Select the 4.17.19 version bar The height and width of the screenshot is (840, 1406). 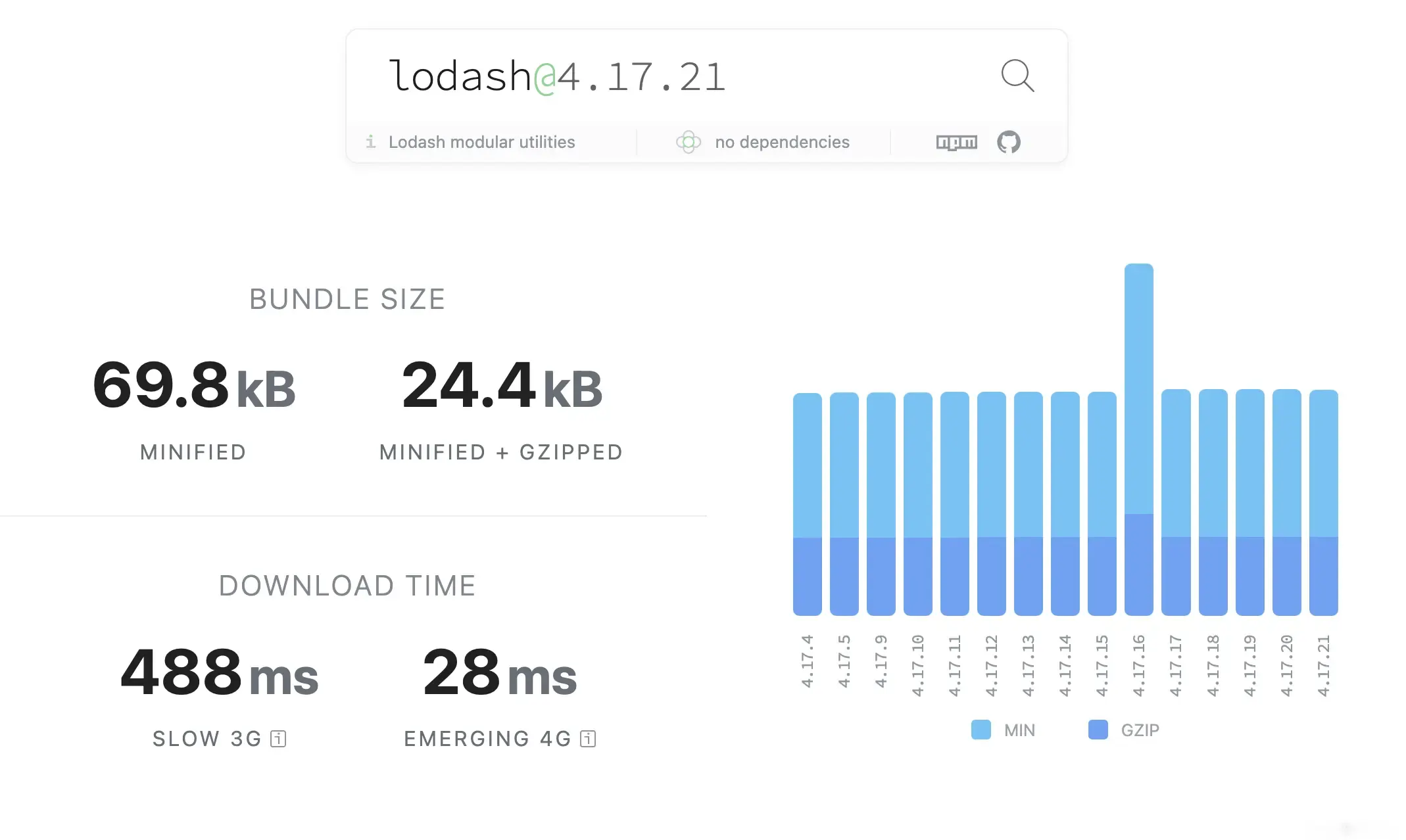coord(1249,503)
